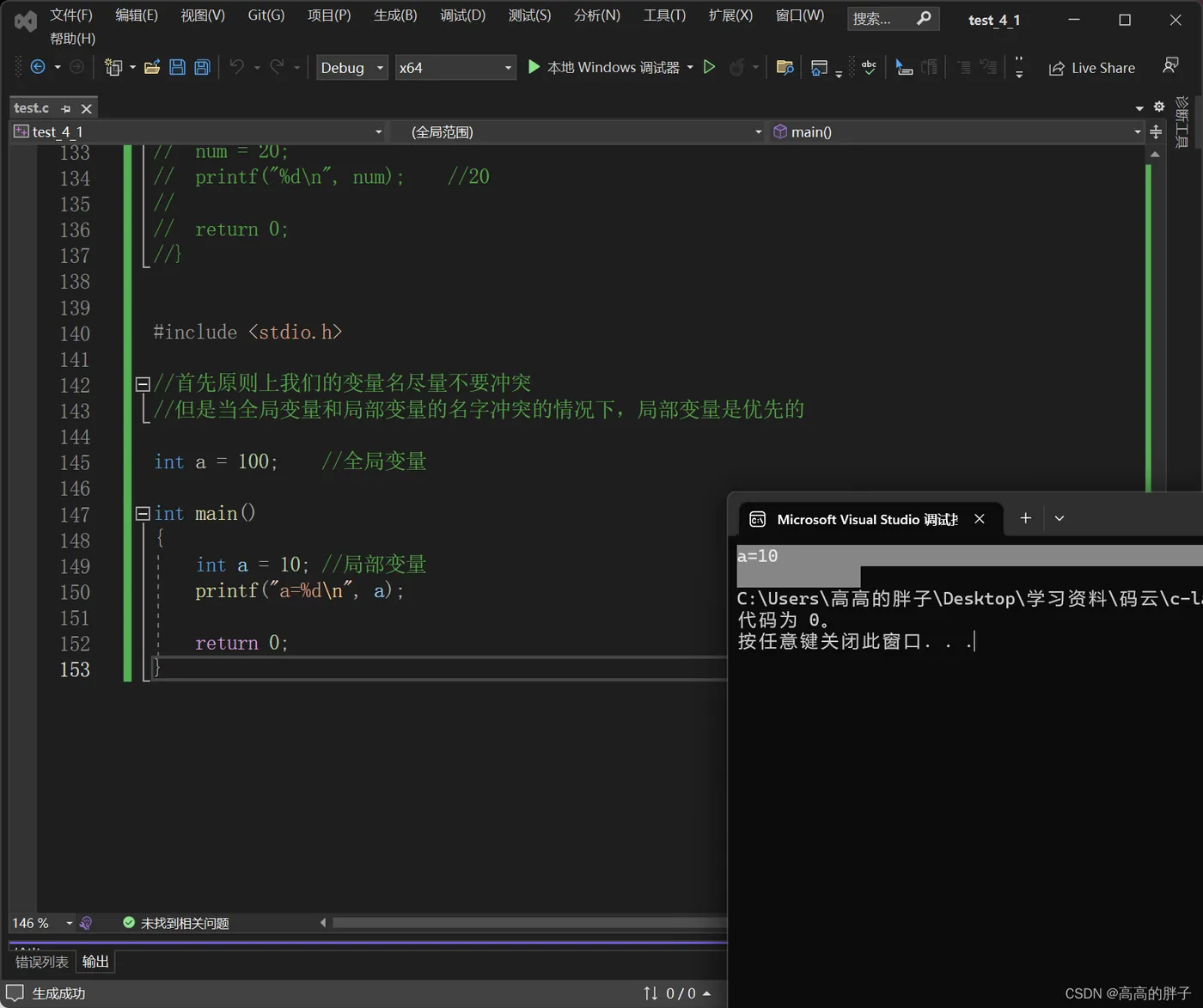Click the split editor window icon
The image size is (1203, 1008).
click(1156, 131)
